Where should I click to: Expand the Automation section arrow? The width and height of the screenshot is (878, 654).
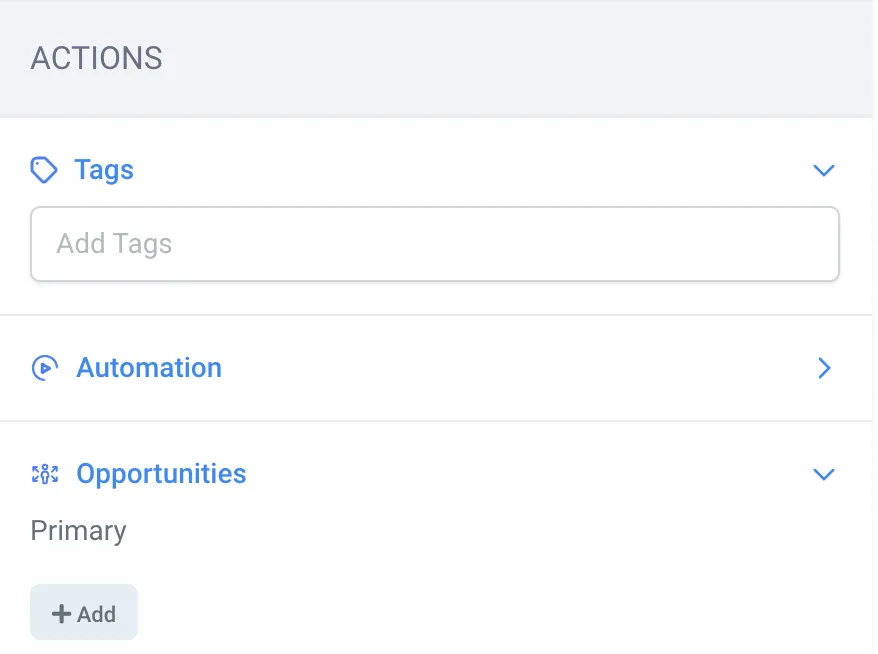click(x=824, y=368)
